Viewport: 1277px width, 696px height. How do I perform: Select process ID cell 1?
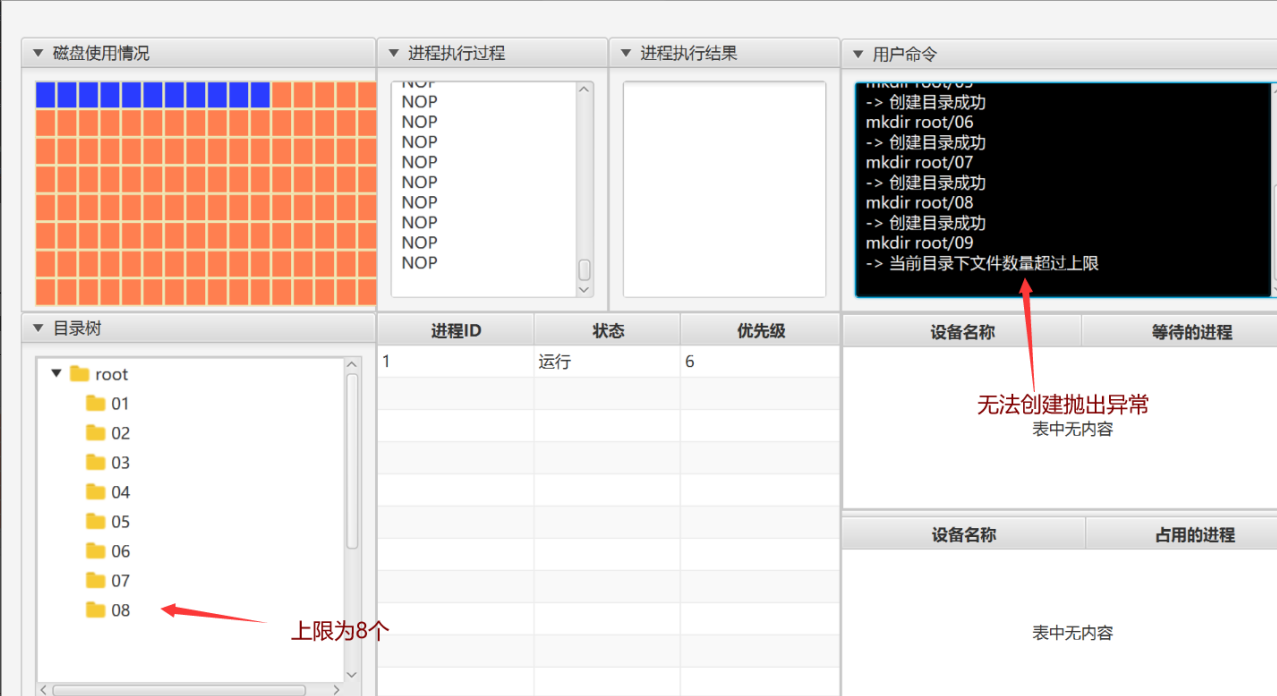pyautogui.click(x=456, y=362)
